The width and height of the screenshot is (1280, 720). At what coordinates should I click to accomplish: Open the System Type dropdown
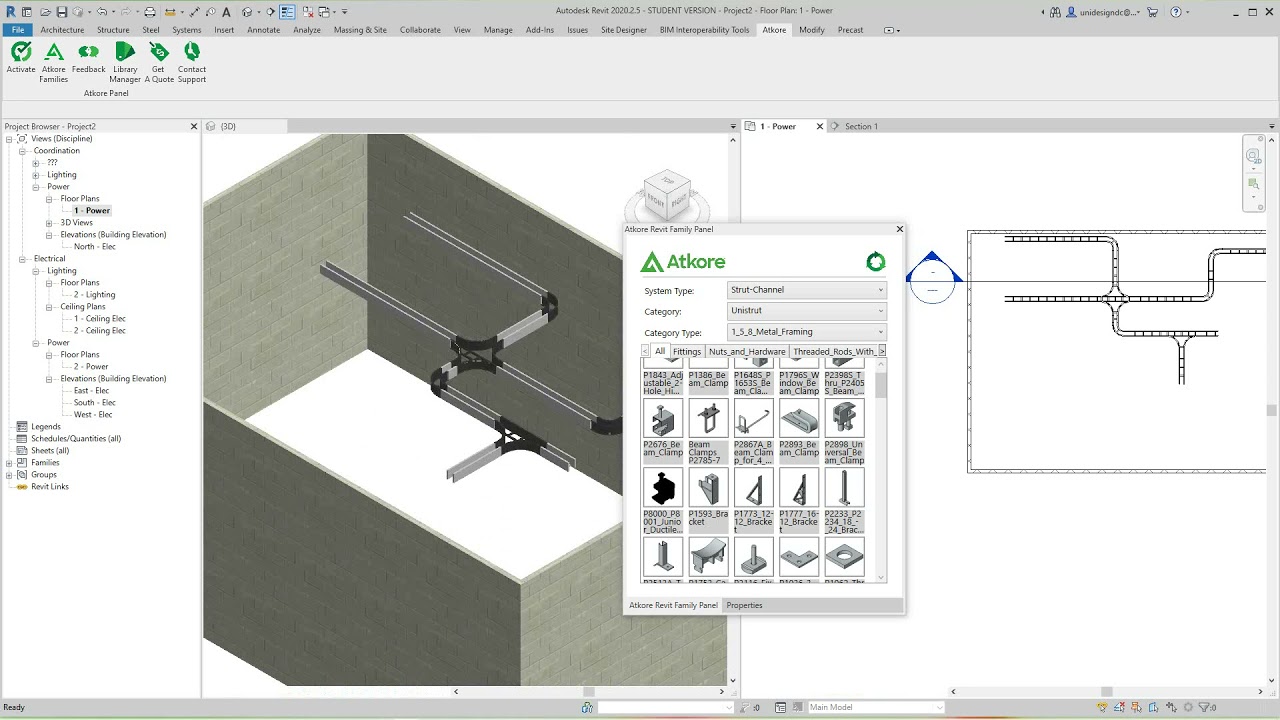(x=807, y=290)
